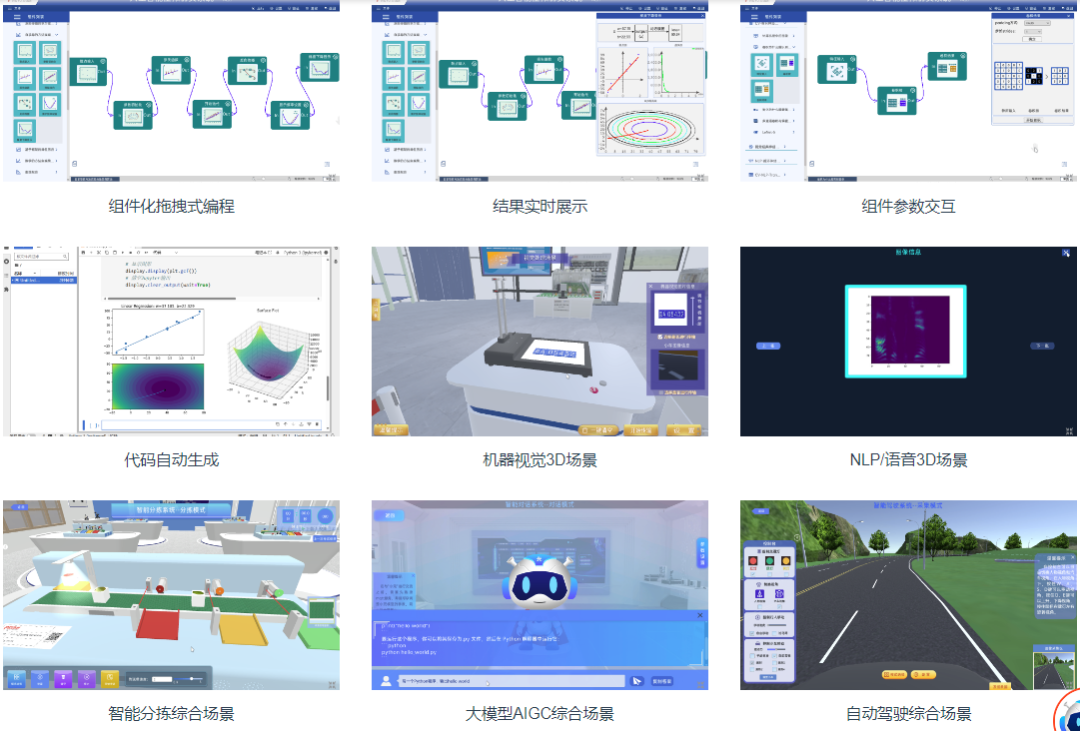Viewport: 1080px width, 731px height.
Task: Click the yellow button in sorting toolbar
Action: pos(110,678)
